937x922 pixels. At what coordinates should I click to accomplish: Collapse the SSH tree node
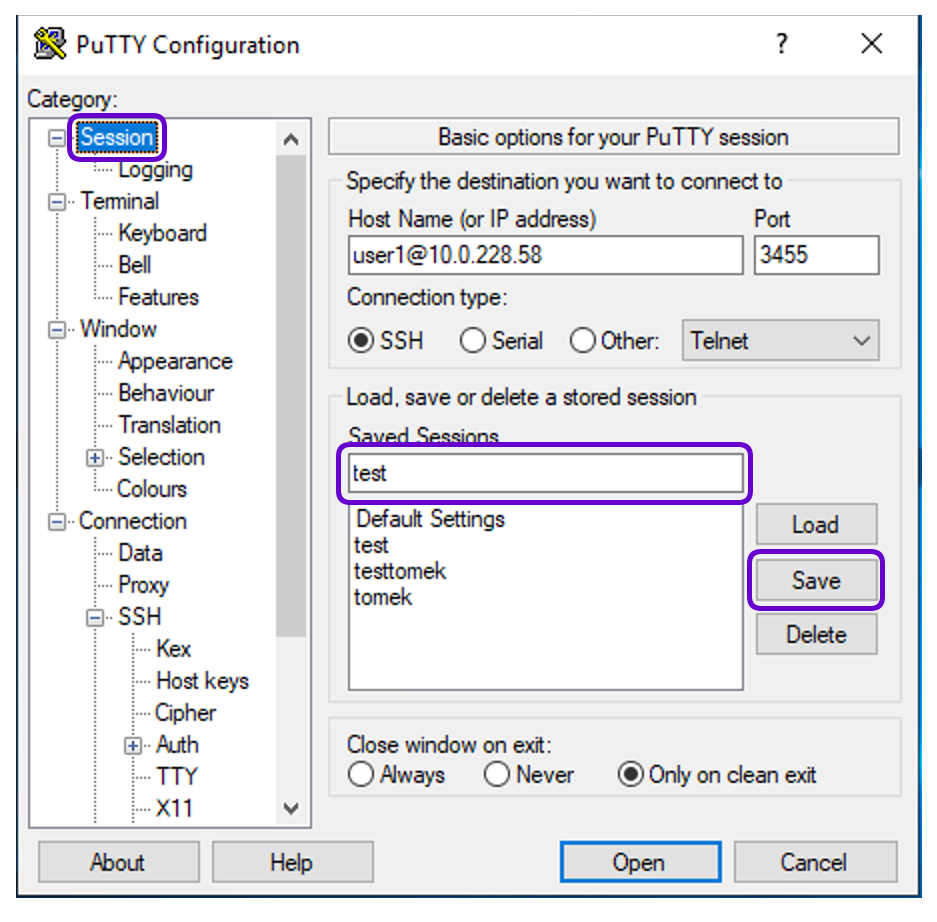pyautogui.click(x=96, y=618)
